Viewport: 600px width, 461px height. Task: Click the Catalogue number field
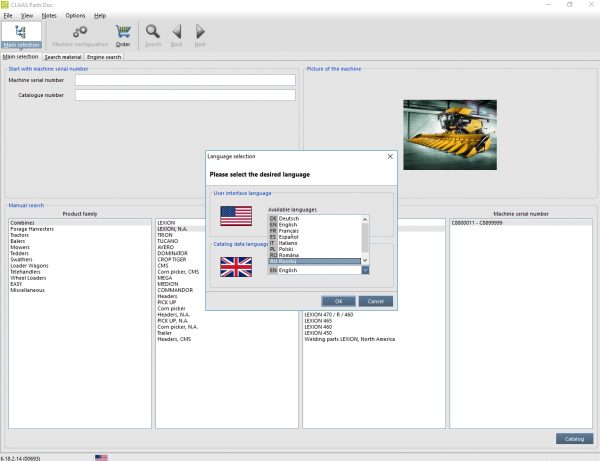pyautogui.click(x=185, y=95)
